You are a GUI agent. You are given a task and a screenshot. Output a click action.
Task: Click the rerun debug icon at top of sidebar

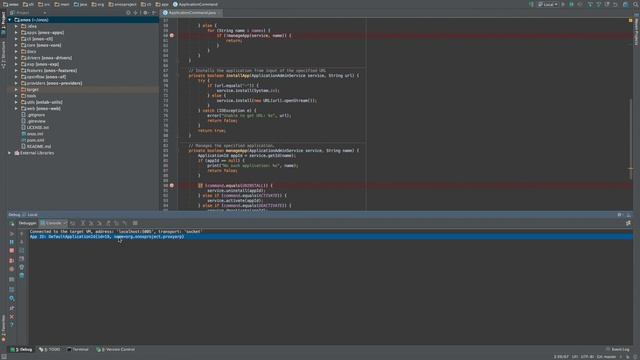[11, 224]
